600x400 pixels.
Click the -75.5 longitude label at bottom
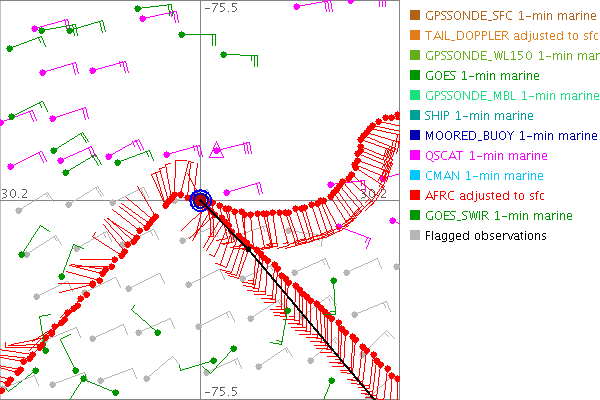(221, 391)
